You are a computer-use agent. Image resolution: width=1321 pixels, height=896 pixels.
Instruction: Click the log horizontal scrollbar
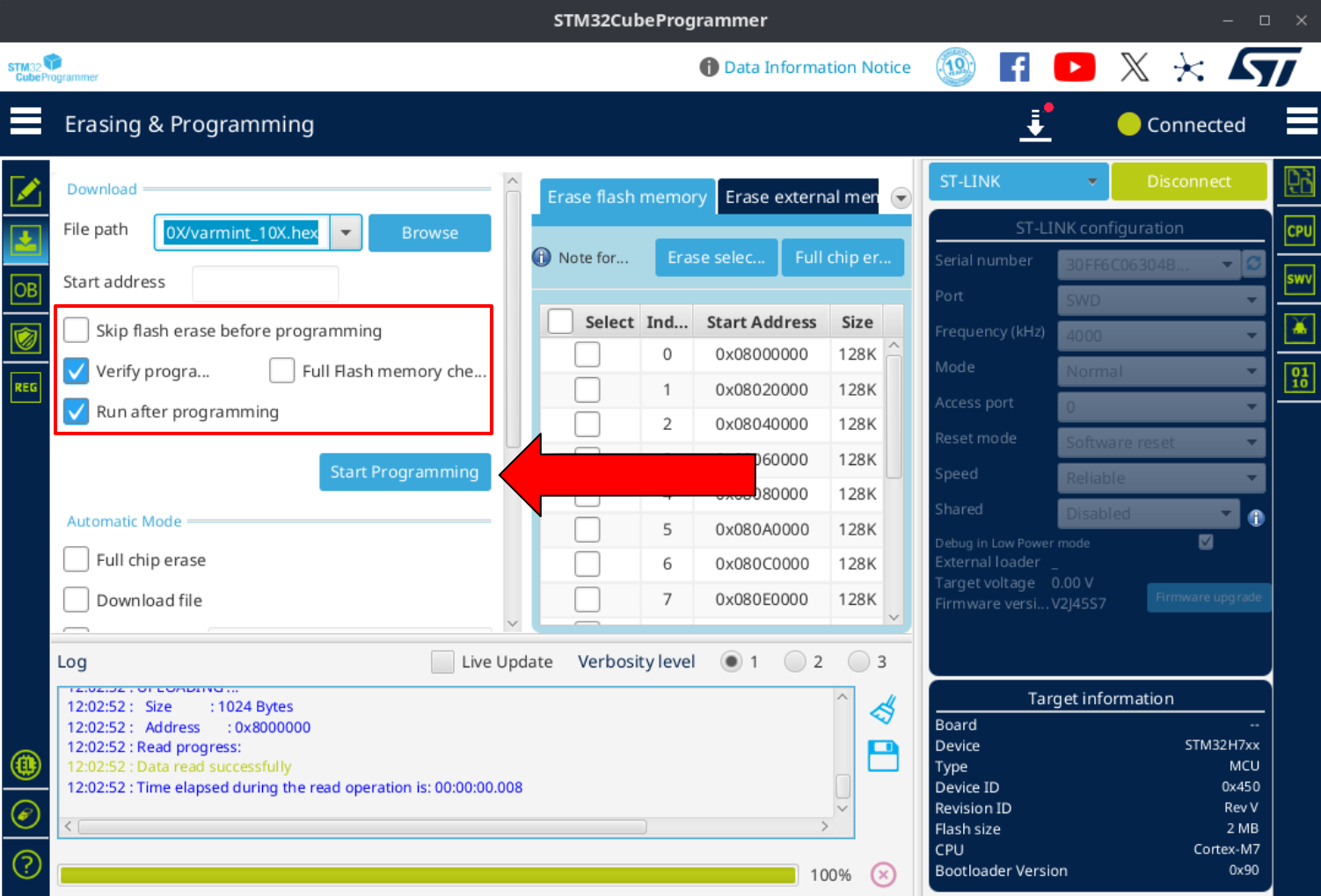[362, 827]
